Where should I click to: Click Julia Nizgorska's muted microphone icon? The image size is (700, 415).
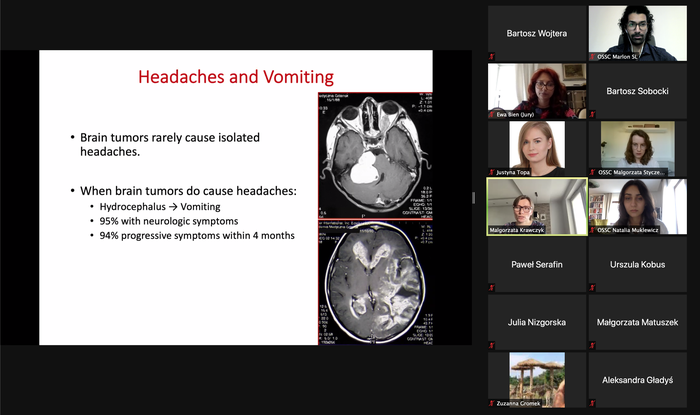pyautogui.click(x=492, y=345)
